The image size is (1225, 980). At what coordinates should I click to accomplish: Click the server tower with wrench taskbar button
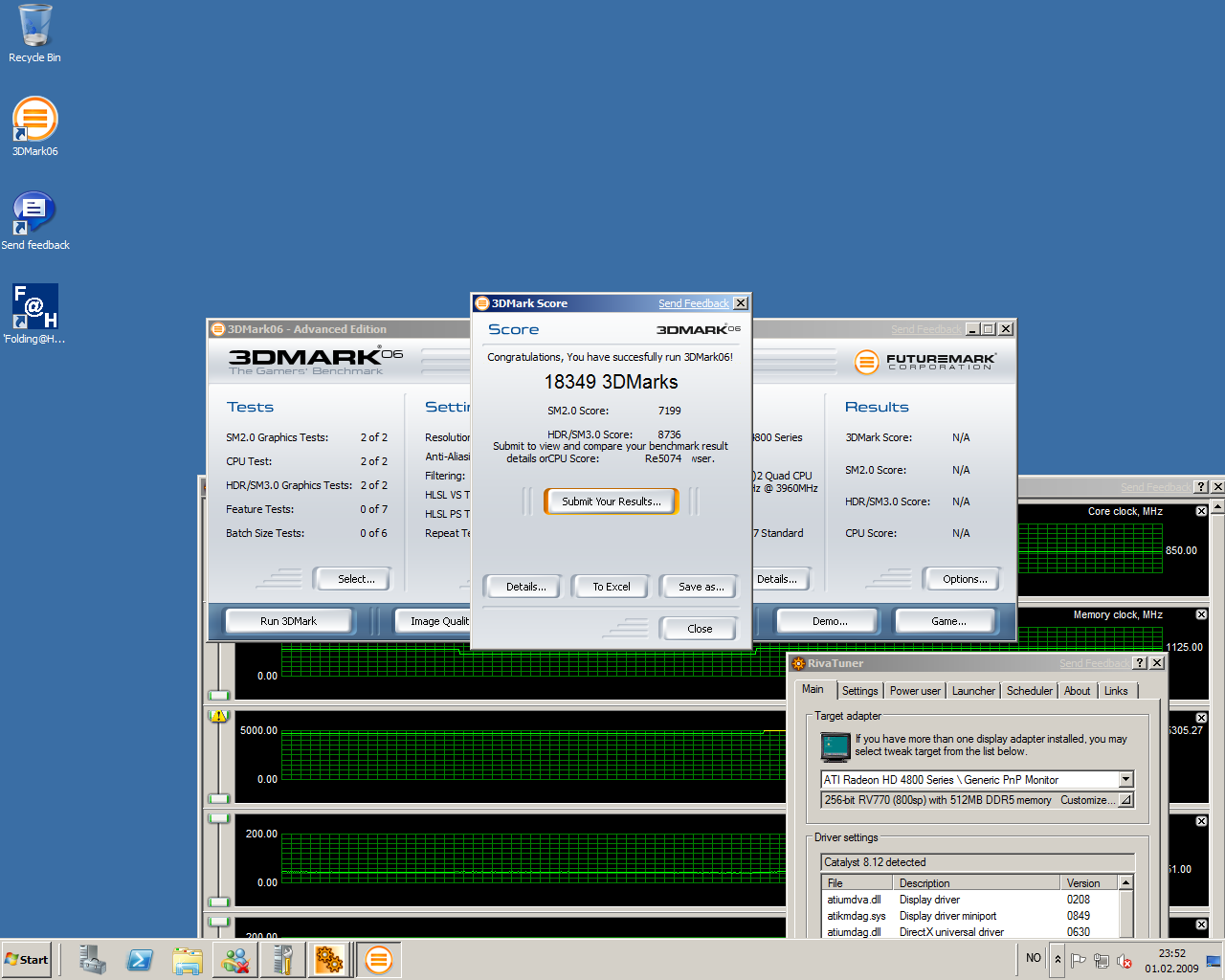point(282,960)
